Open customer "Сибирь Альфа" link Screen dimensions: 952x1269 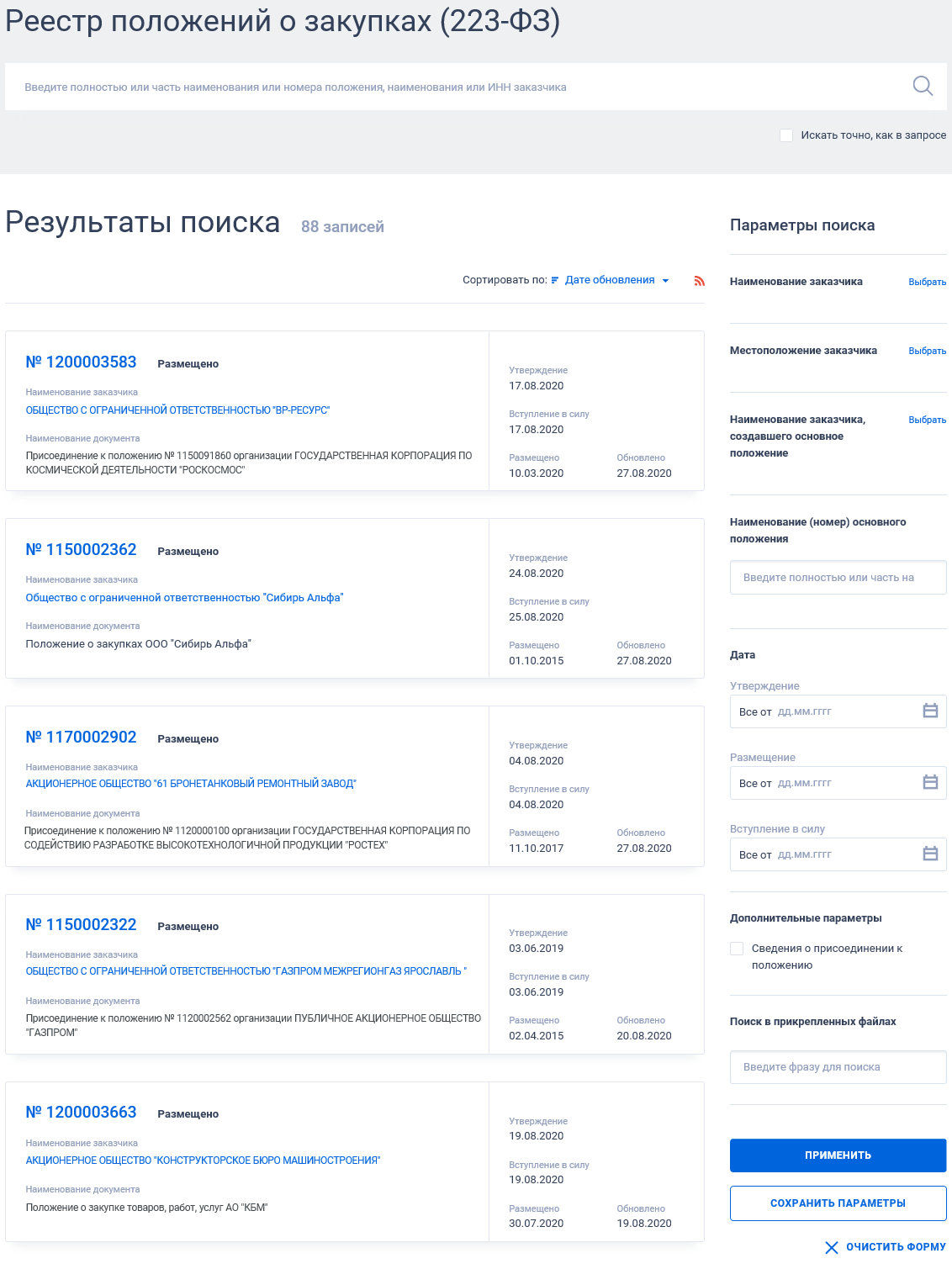click(x=184, y=598)
